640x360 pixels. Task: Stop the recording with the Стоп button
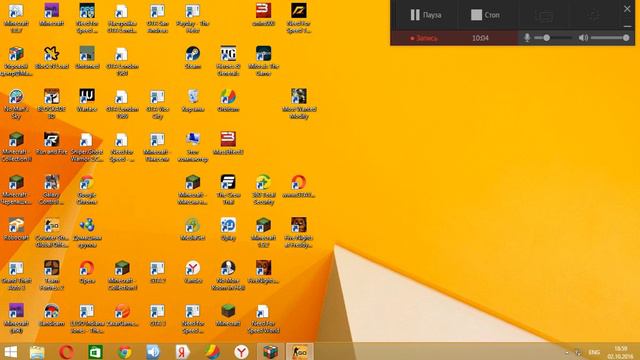point(485,15)
